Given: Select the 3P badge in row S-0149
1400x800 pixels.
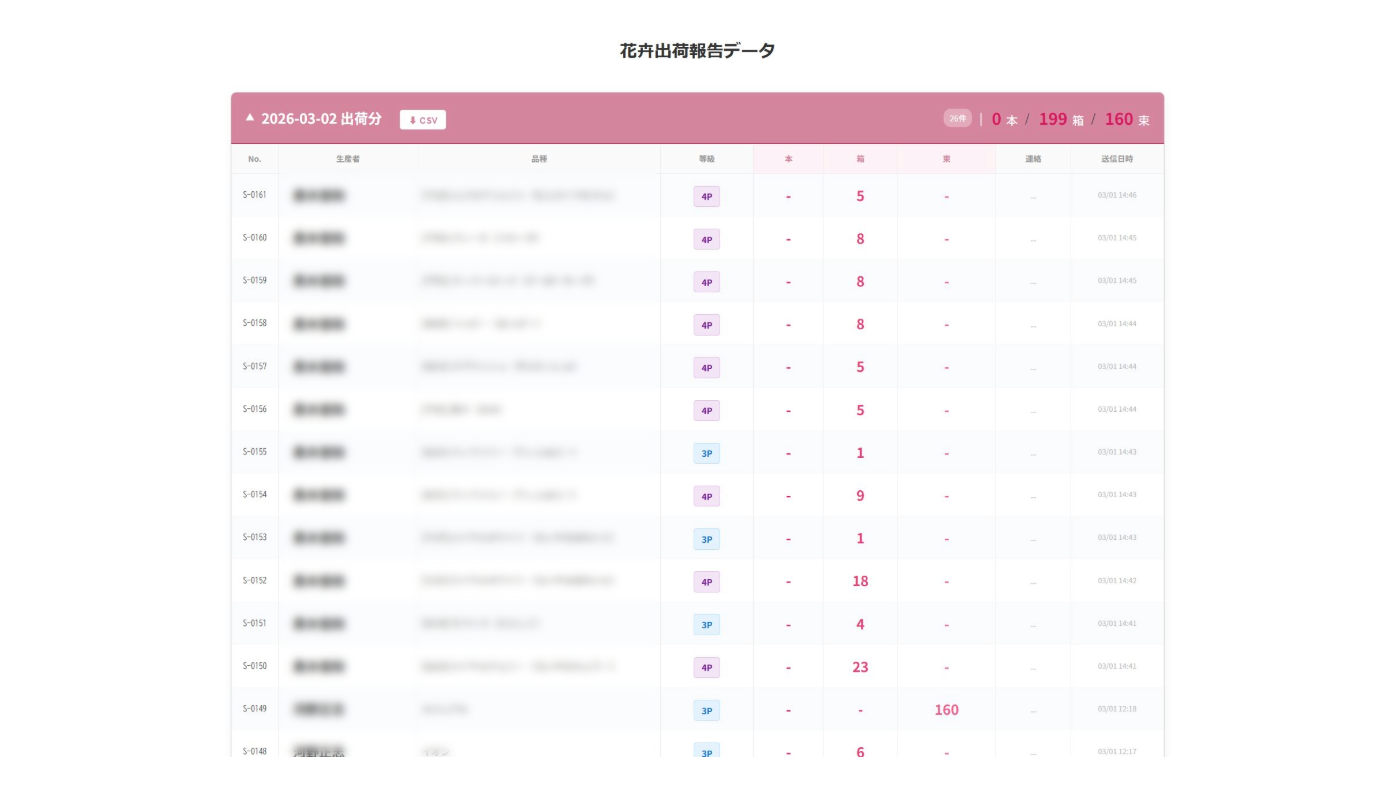Looking at the screenshot, I should (x=706, y=711).
